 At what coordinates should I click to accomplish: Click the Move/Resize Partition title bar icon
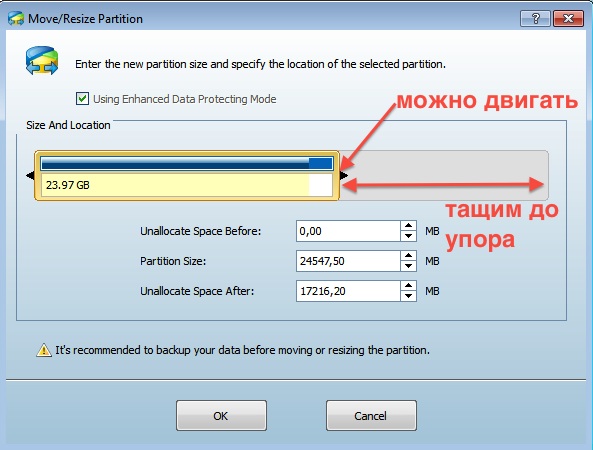tap(16, 19)
